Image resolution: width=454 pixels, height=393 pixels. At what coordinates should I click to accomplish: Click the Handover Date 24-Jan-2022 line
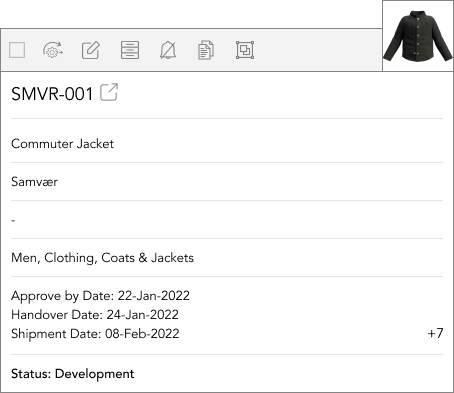(95, 315)
